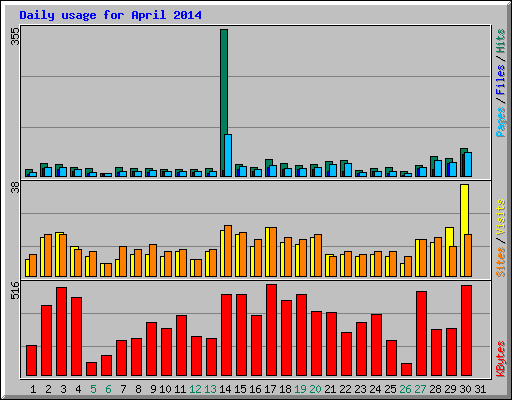This screenshot has height=400, width=512.
Task: Click the day 17 axis label
Action: 270,389
